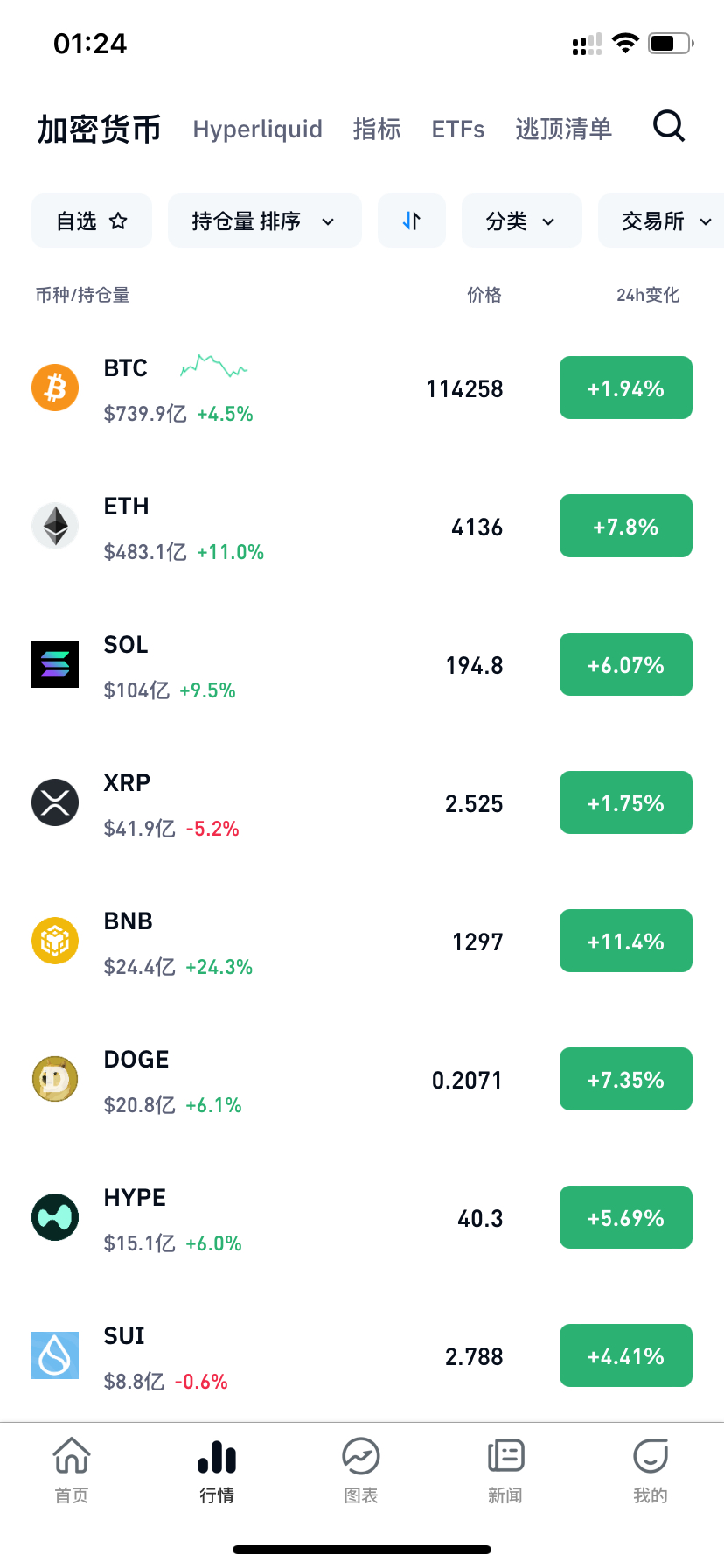The width and height of the screenshot is (724, 1568).
Task: Open the 图表 charts tab icon
Action: (x=360, y=1457)
